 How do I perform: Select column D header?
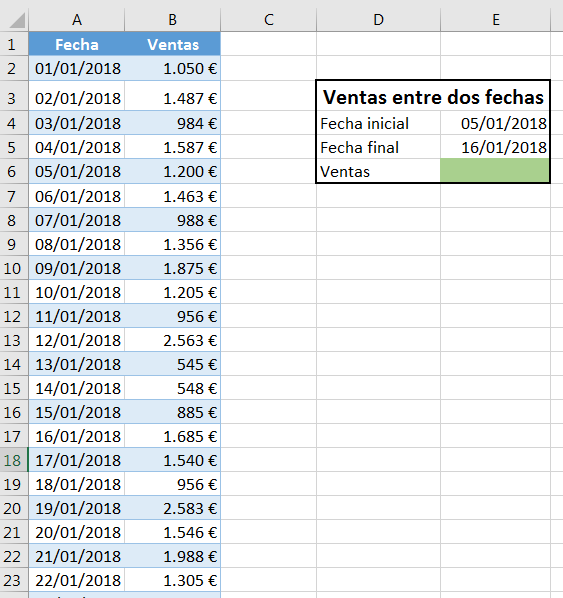(x=378, y=19)
